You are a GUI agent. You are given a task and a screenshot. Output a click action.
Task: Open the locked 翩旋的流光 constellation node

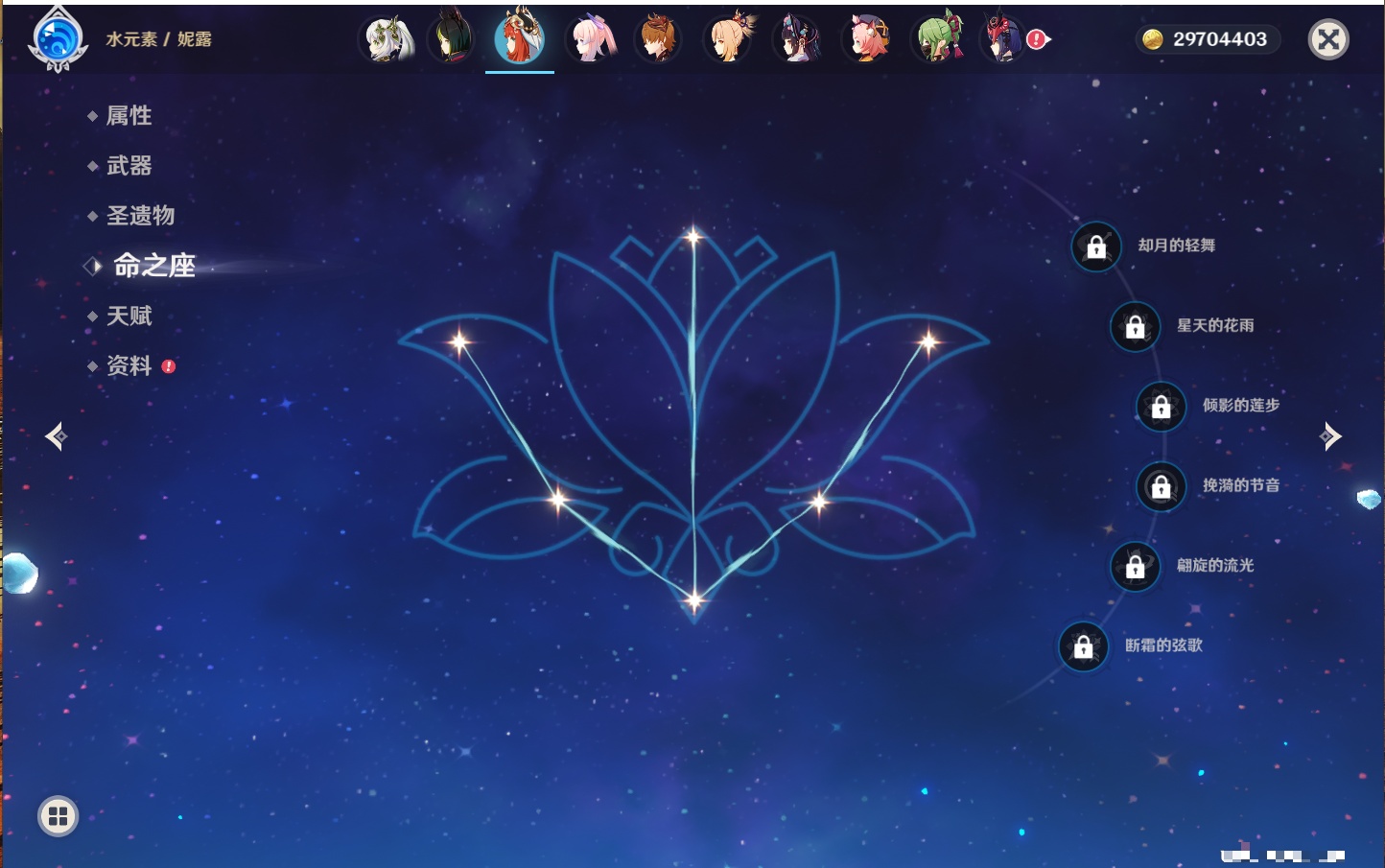(x=1136, y=567)
